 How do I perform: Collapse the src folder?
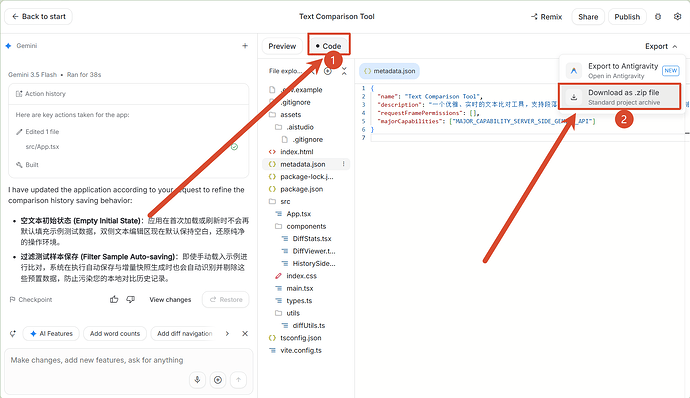285,201
